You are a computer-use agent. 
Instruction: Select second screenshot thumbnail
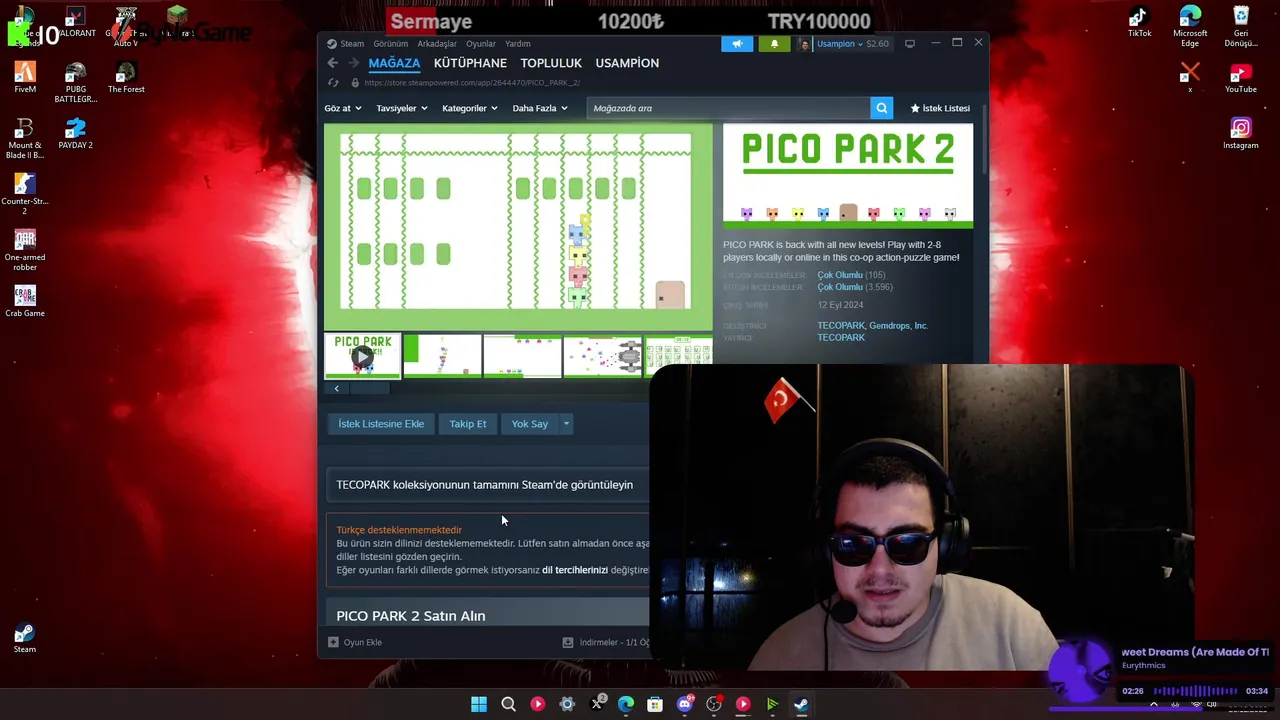point(442,356)
